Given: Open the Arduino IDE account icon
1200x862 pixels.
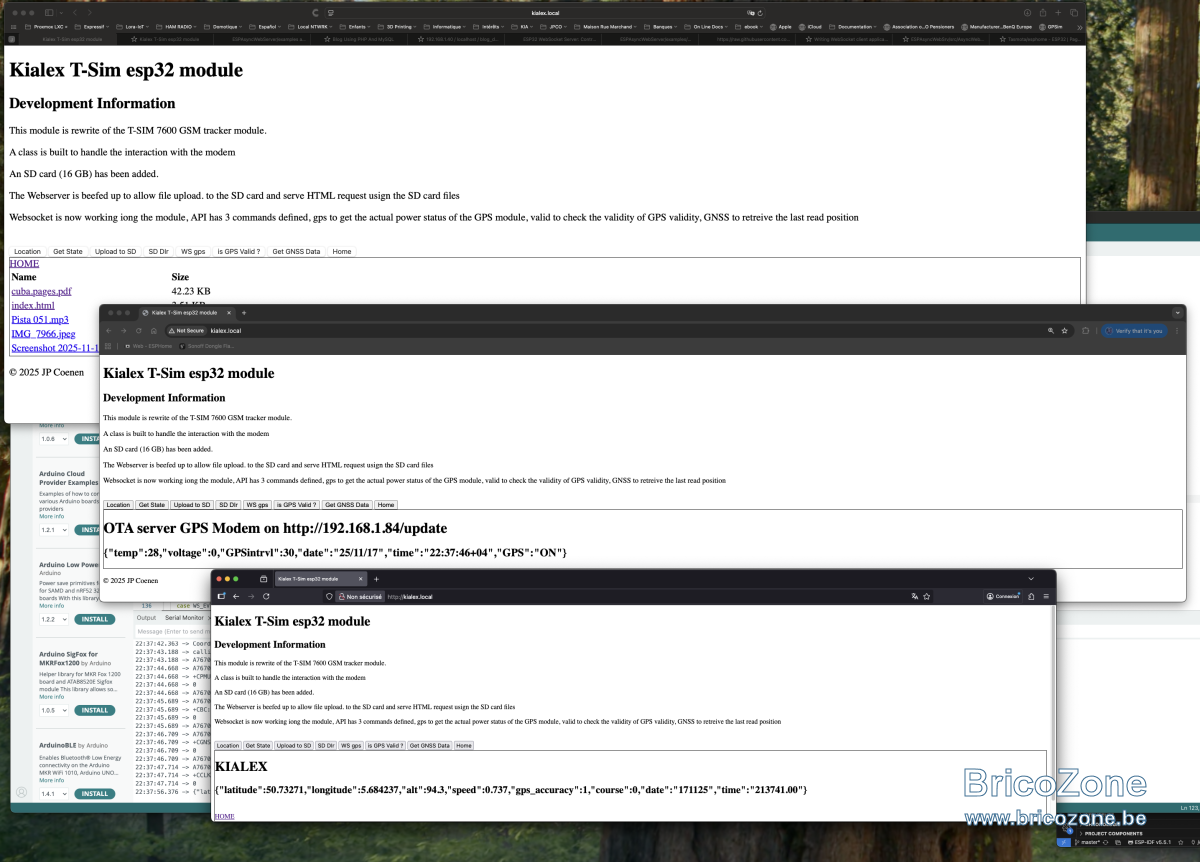Looking at the screenshot, I should pyautogui.click(x=21, y=792).
